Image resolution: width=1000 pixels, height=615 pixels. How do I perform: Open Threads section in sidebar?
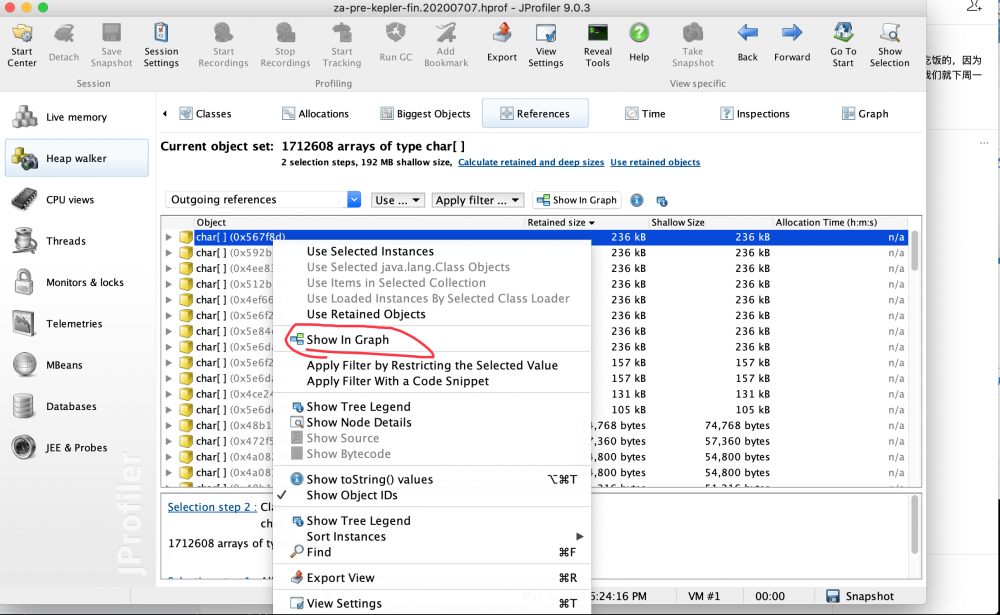(77, 241)
